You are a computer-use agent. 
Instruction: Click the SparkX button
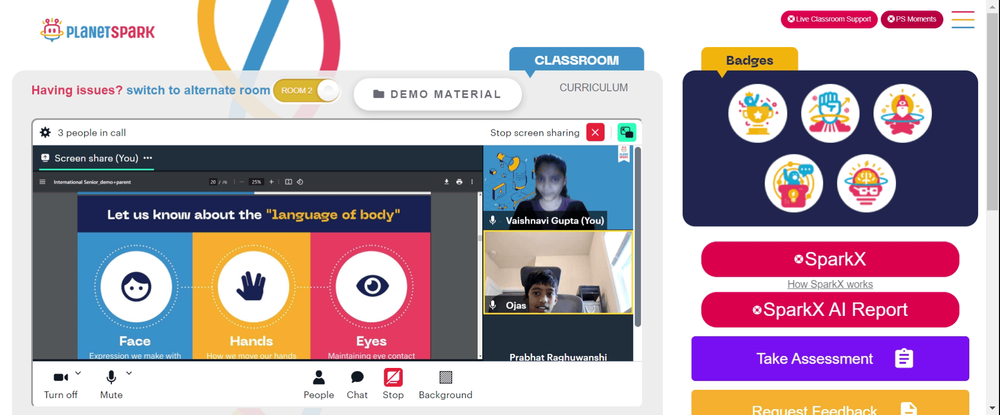coord(830,259)
